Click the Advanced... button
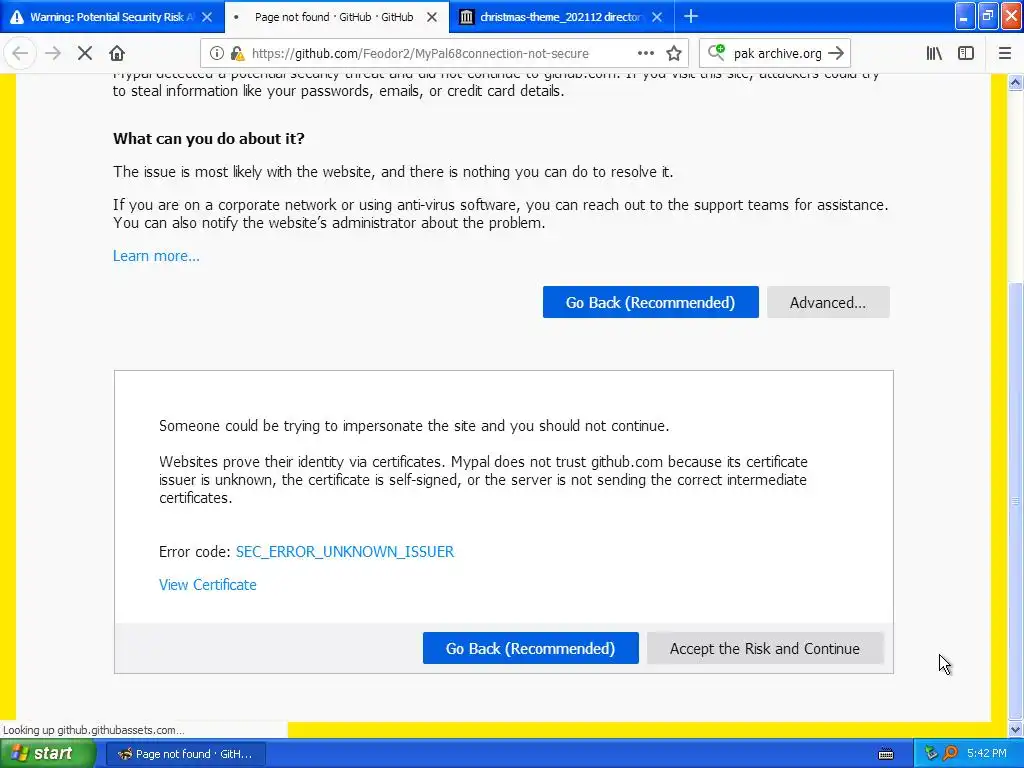Screen dimensions: 1024x768 coord(828,302)
